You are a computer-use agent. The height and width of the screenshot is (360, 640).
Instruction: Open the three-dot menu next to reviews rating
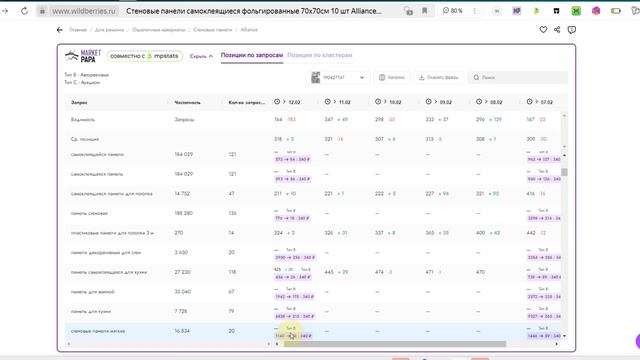pyautogui.click(x=474, y=11)
